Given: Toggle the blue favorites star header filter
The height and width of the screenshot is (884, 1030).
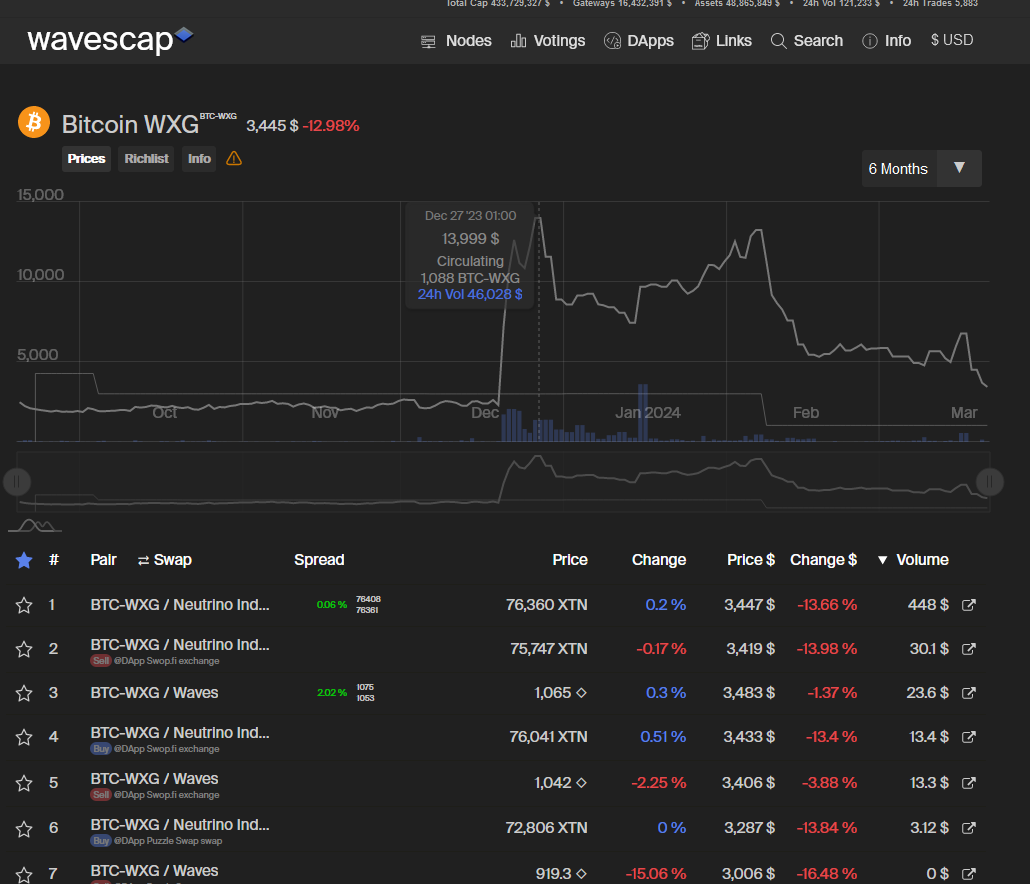Looking at the screenshot, I should pyautogui.click(x=24, y=560).
